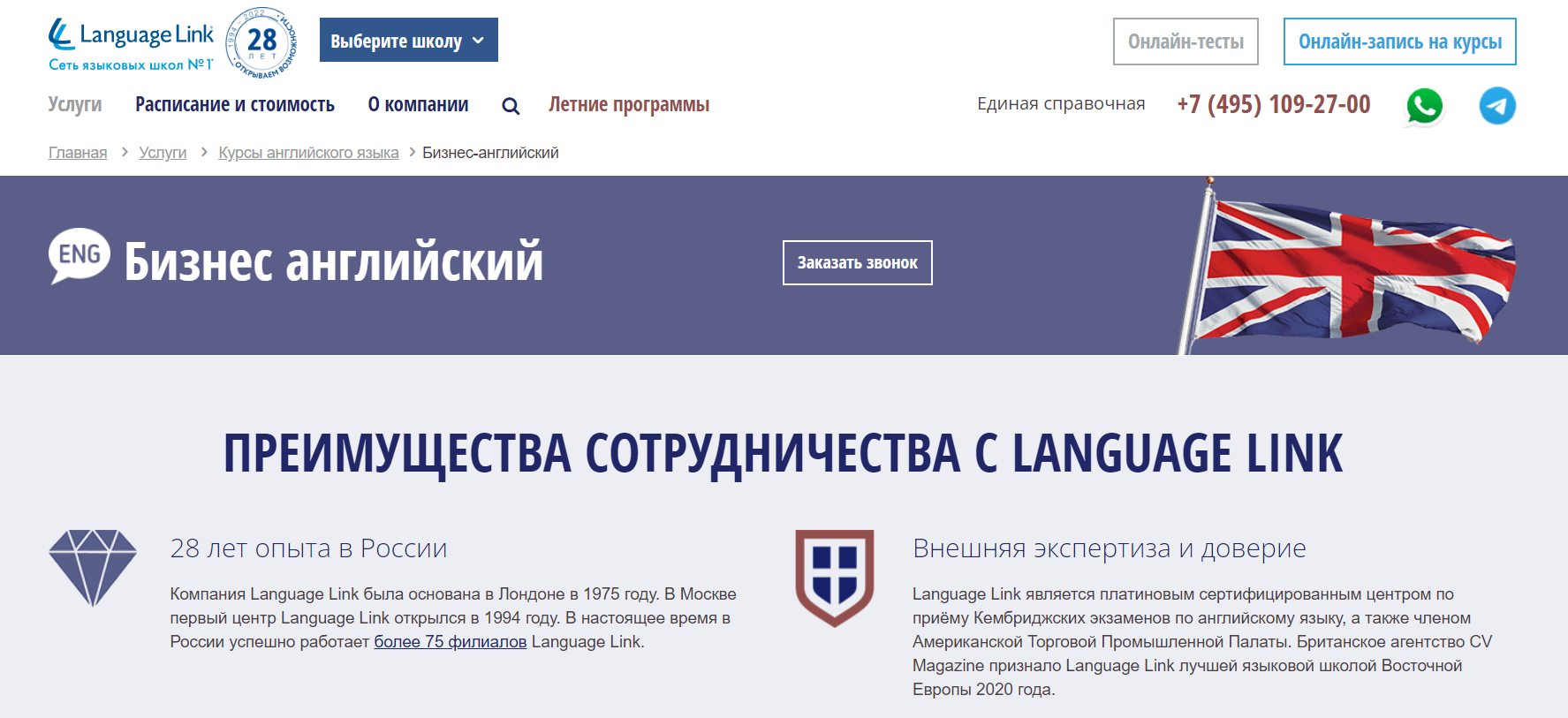Click the shield expertise icon
This screenshot has height=718, width=1568.
tap(835, 578)
